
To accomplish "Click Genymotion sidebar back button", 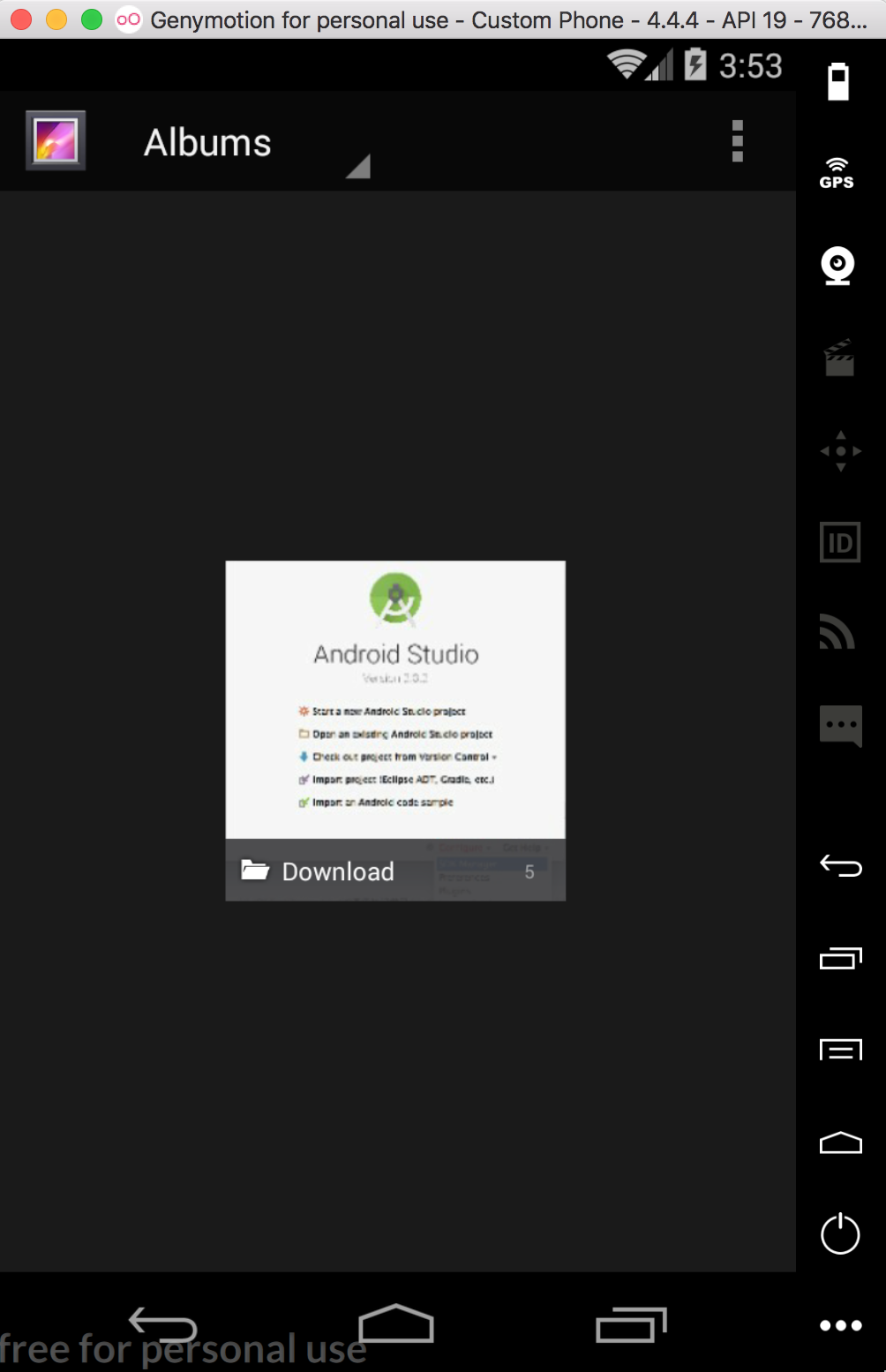I will coord(841,866).
